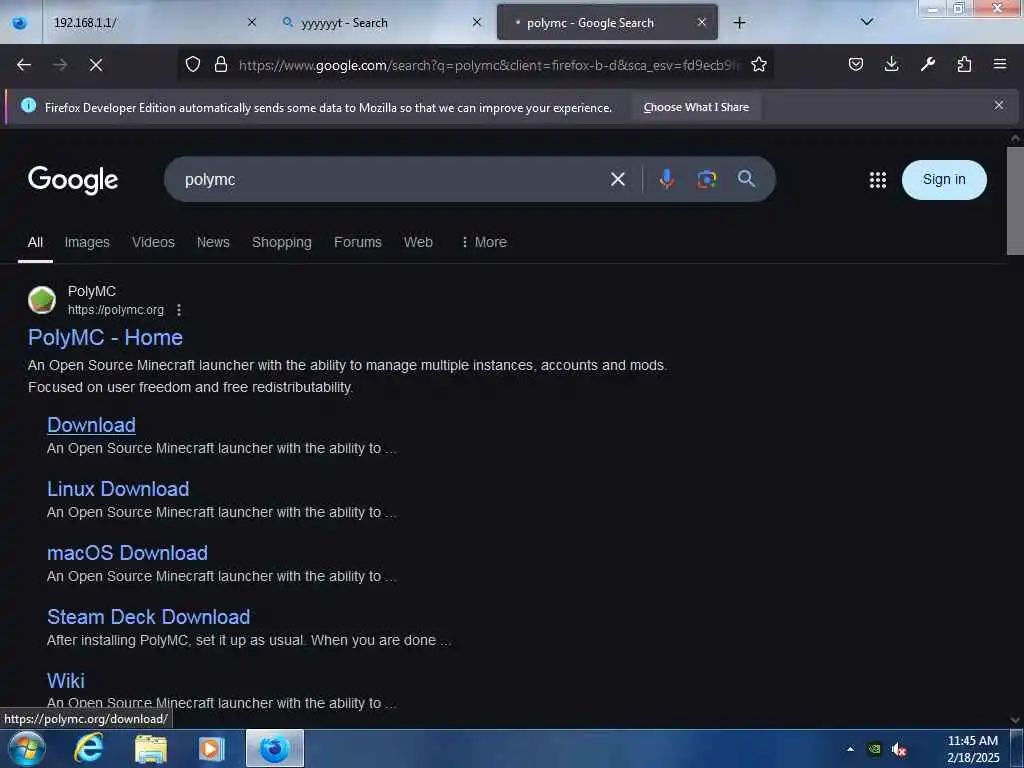Open Firefox application hamburger menu
Viewport: 1024px width, 768px height.
point(1000,64)
